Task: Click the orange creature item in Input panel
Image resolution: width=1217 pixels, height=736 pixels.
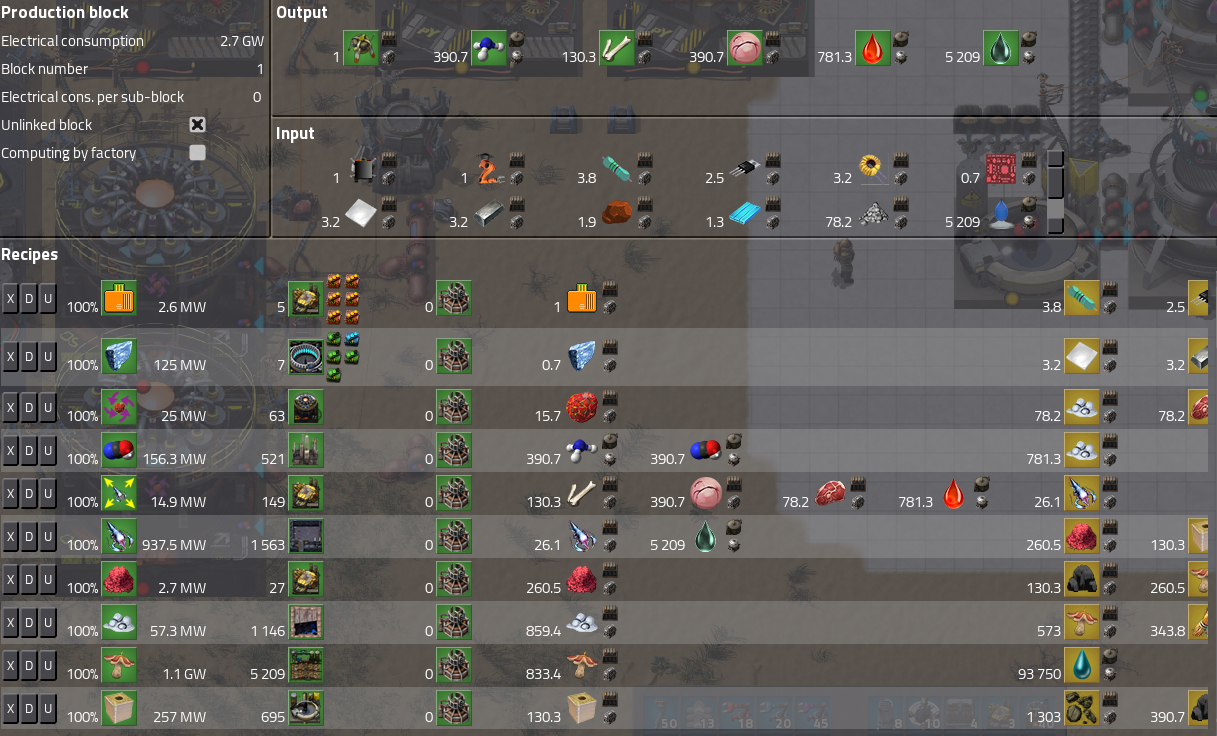Action: (490, 169)
